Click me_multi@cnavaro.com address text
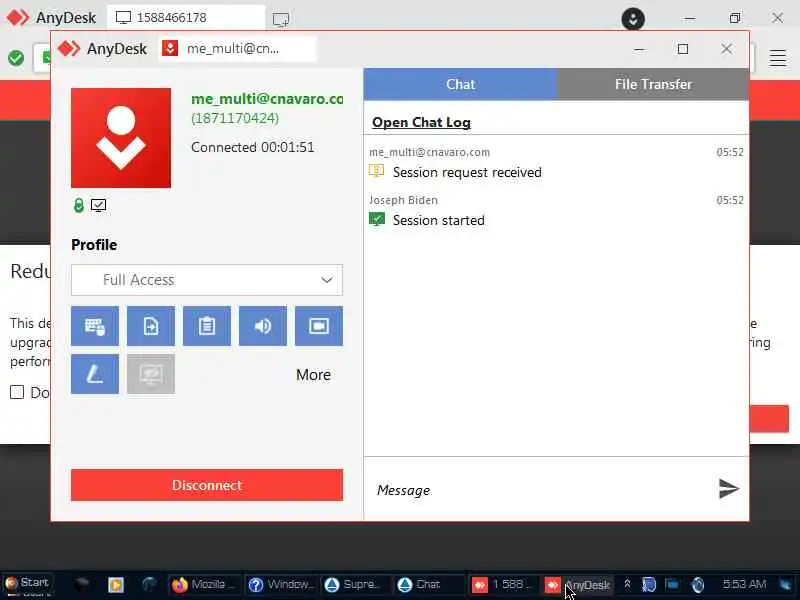Image resolution: width=800 pixels, height=600 pixels. point(267,98)
